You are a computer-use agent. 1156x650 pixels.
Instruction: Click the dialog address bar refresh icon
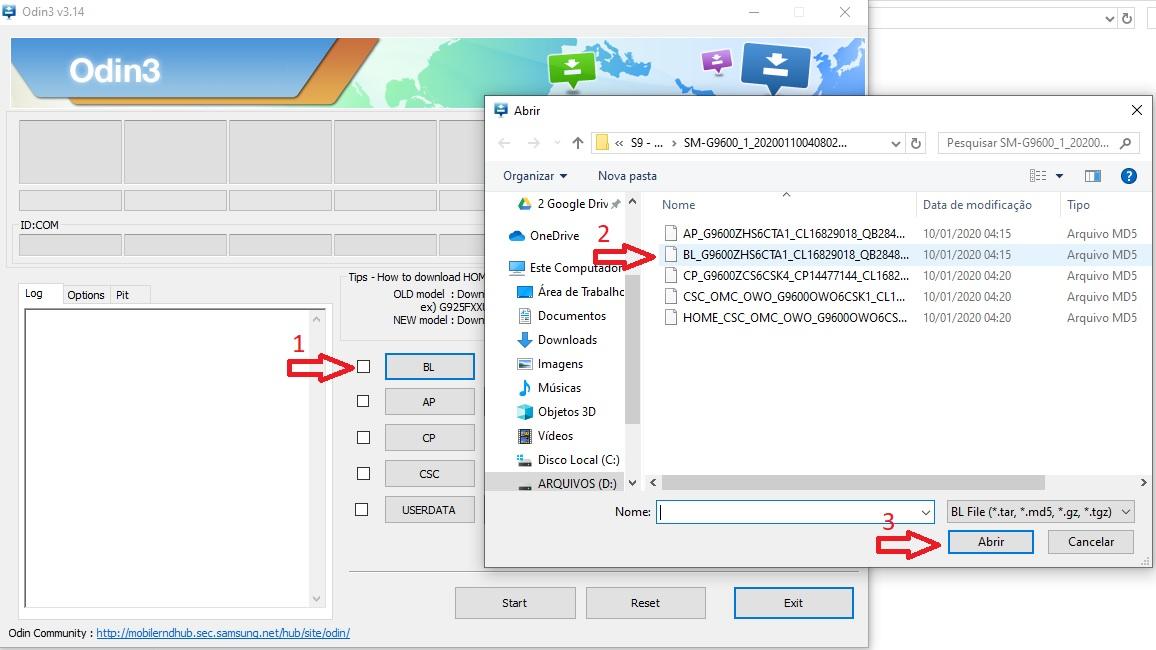tap(916, 143)
